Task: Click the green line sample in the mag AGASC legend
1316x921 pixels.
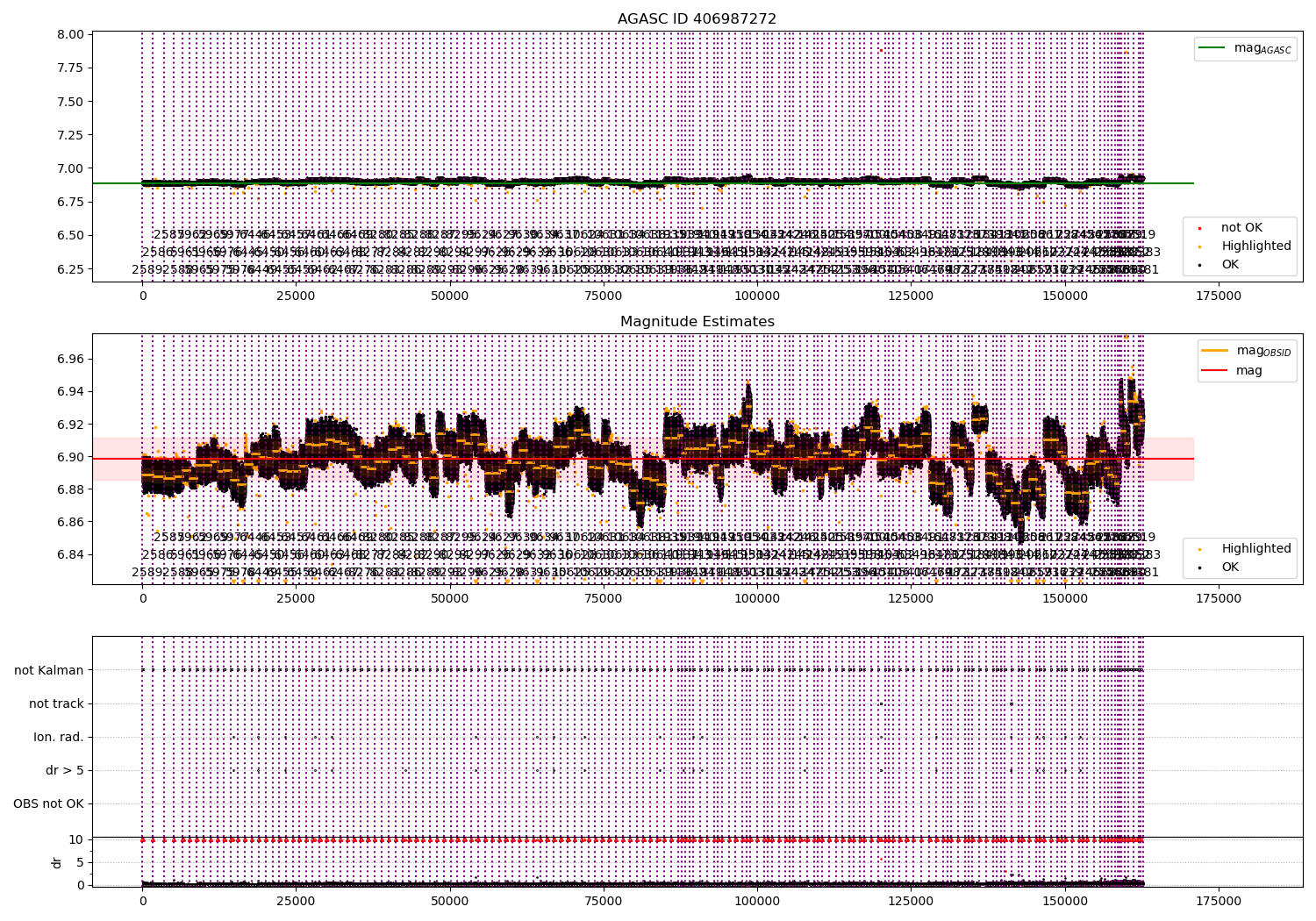Action: (x=1213, y=48)
